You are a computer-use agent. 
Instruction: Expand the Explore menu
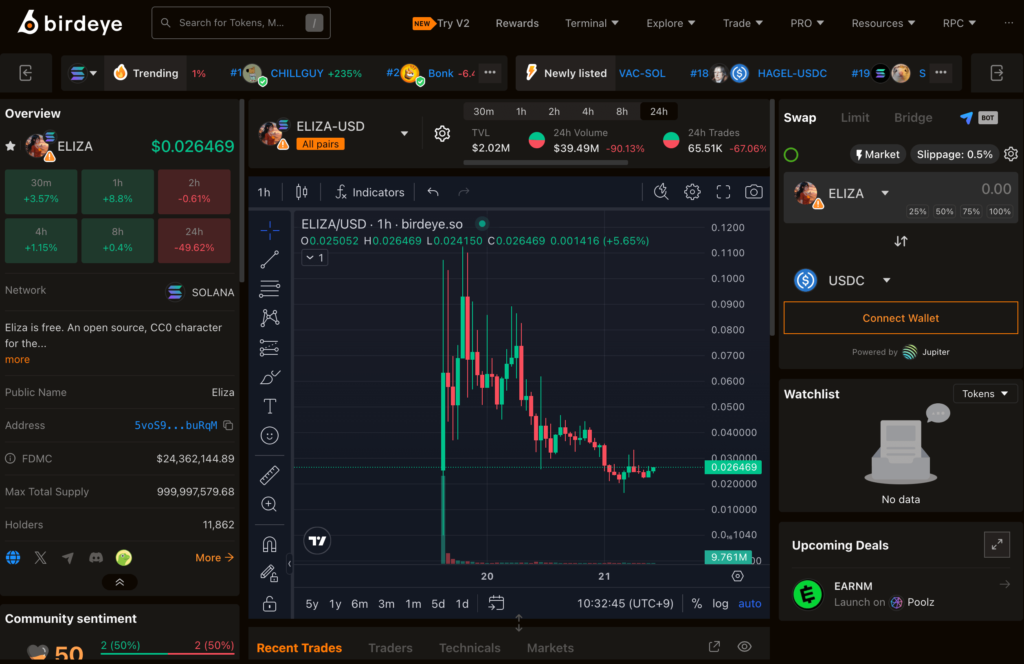tap(671, 23)
